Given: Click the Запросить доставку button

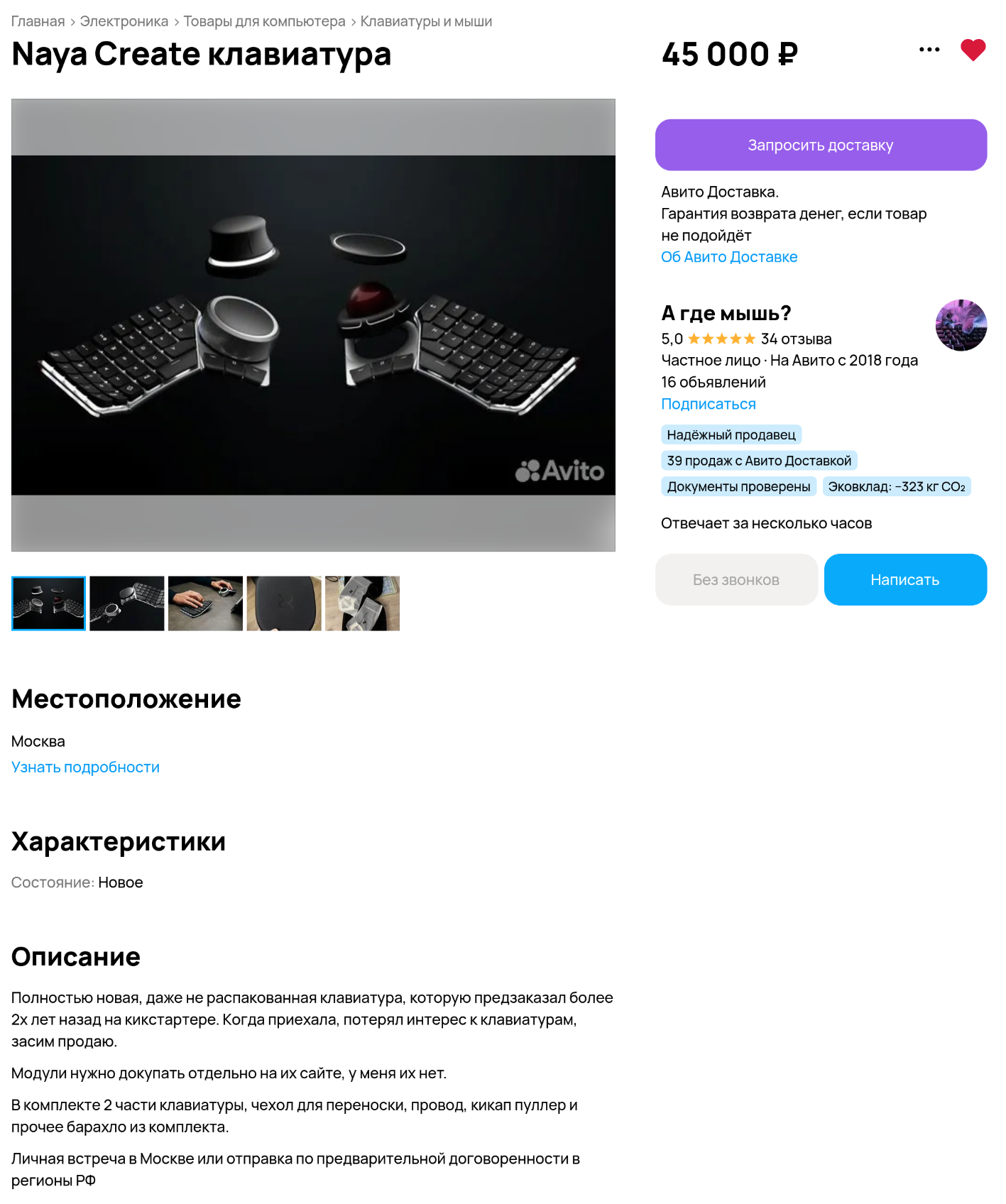Looking at the screenshot, I should click(x=821, y=145).
